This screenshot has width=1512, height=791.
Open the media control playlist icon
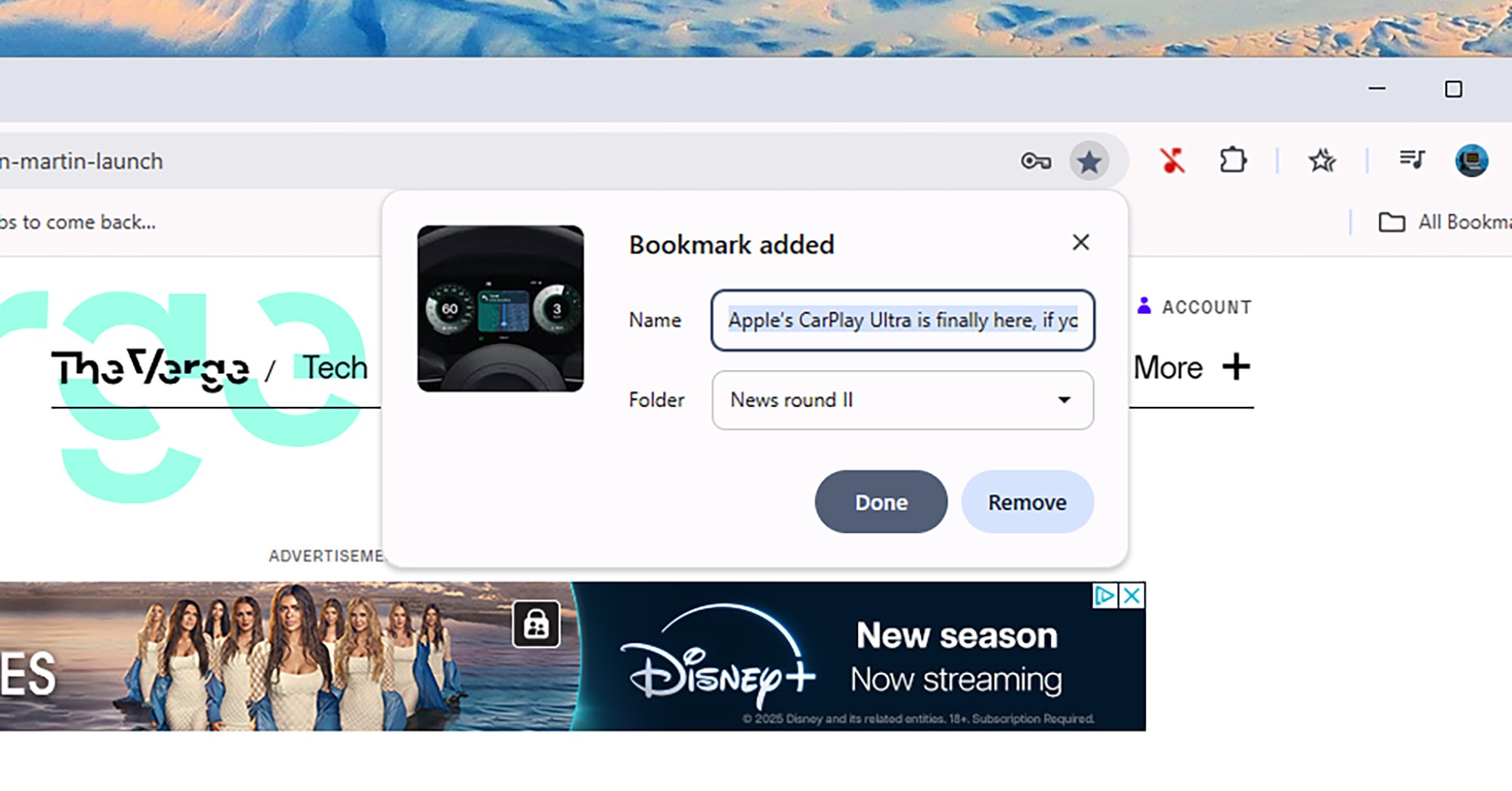click(x=1411, y=160)
